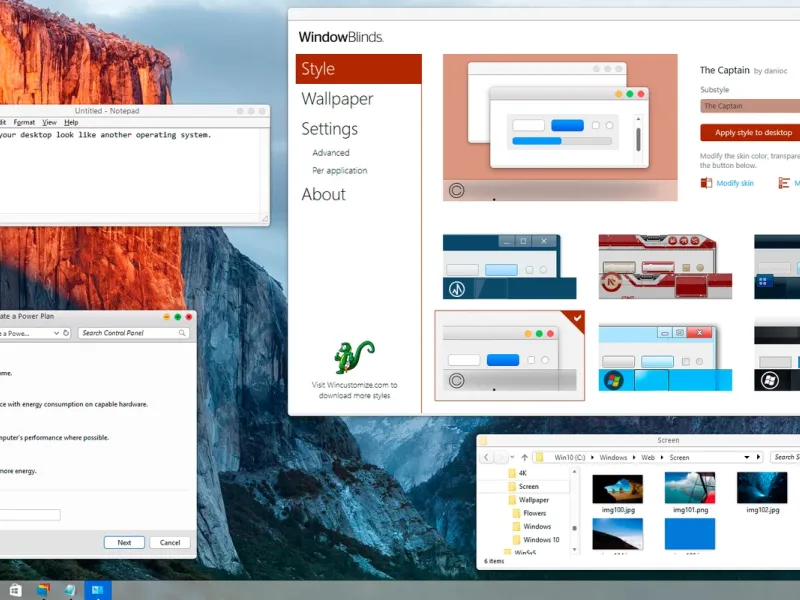Click the highlighted blue taskbar app icon
The image size is (800, 600).
click(97, 590)
